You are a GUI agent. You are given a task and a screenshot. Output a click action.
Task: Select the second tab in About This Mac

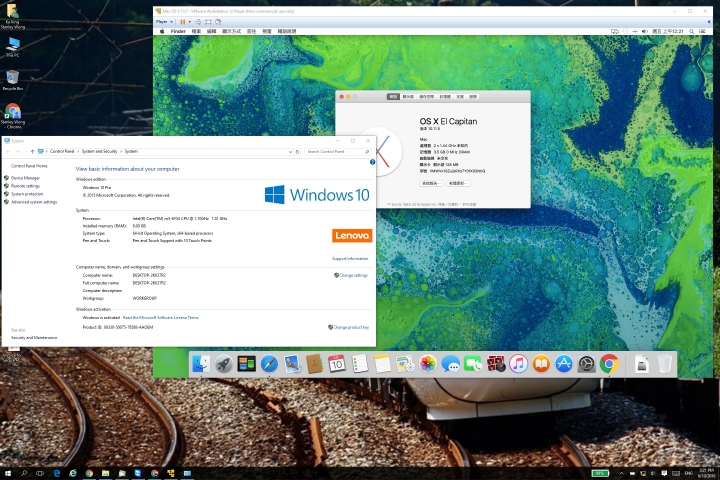coord(408,96)
